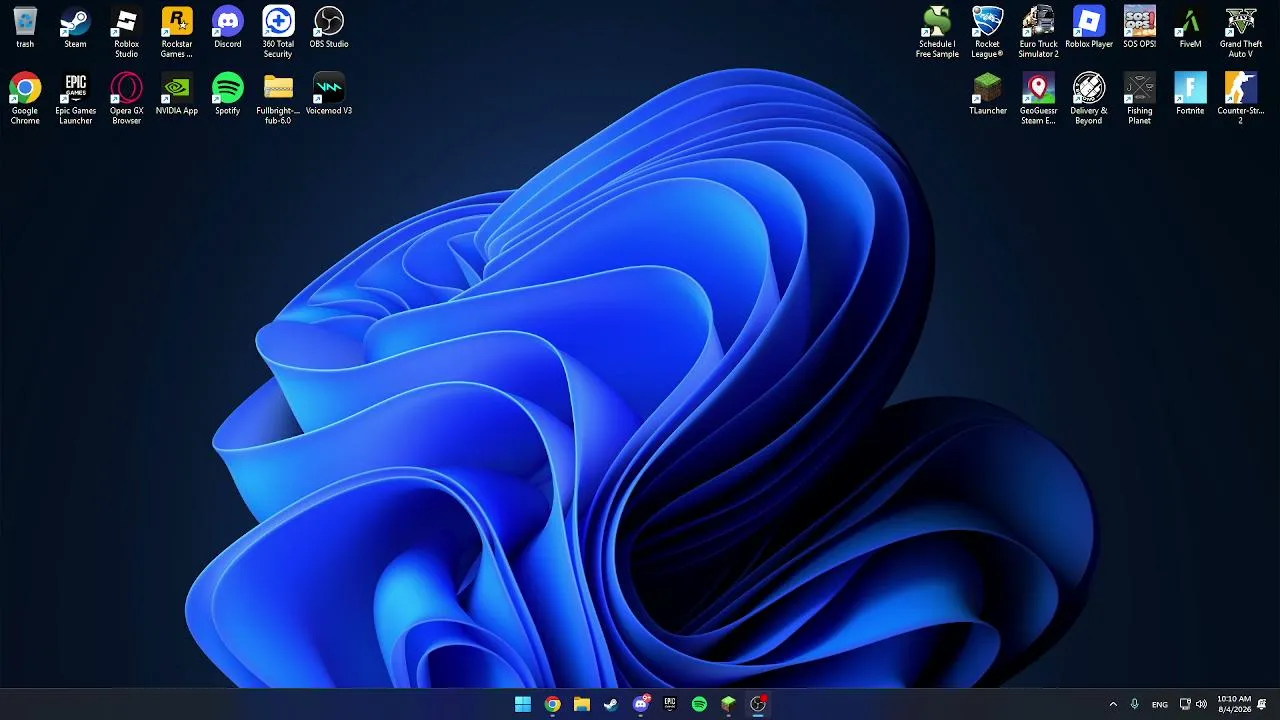Select the Euro Truck Simulator 2 icon
Image resolution: width=1280 pixels, height=720 pixels.
pyautogui.click(x=1038, y=33)
